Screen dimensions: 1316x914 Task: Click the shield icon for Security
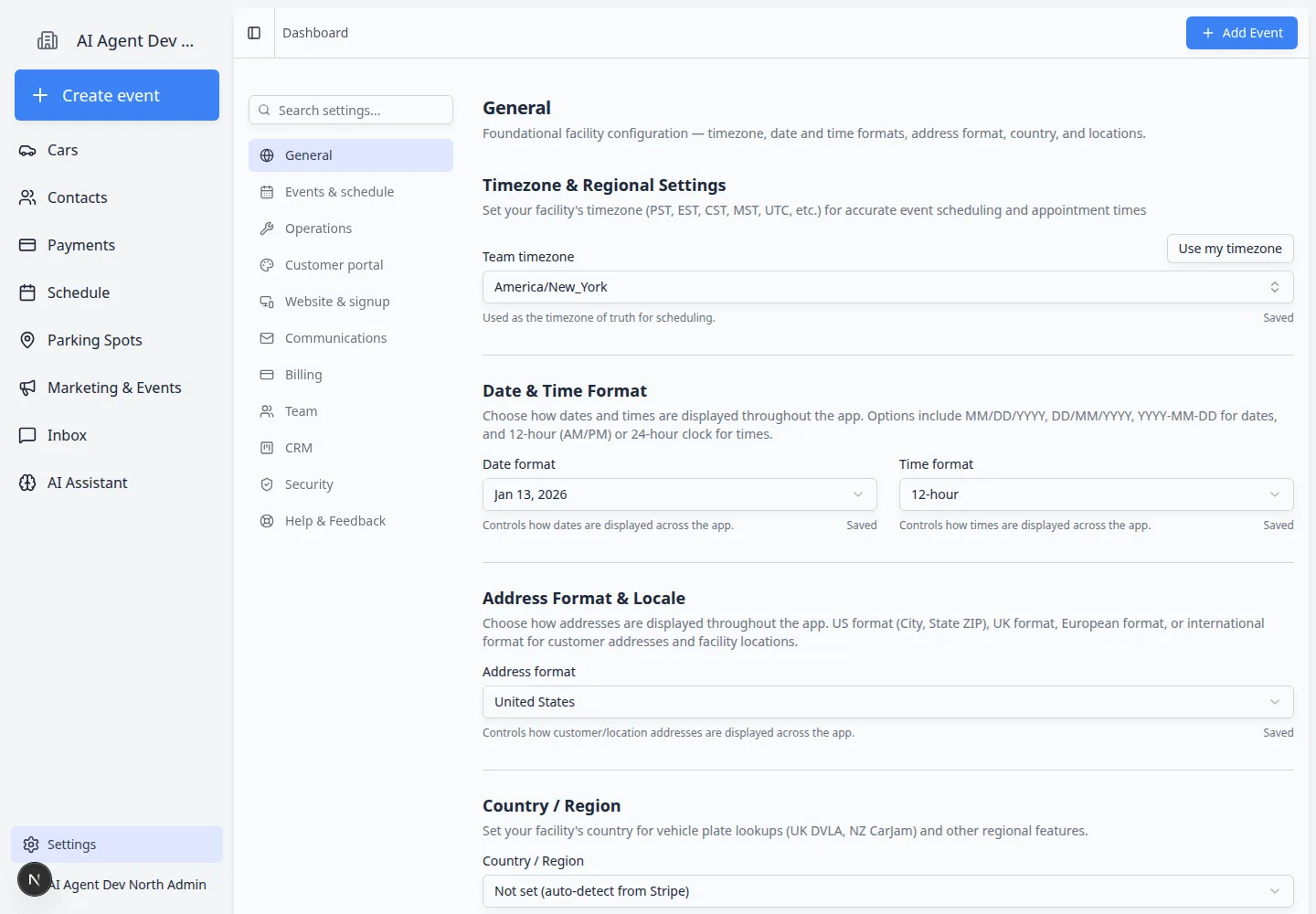pyautogui.click(x=267, y=484)
